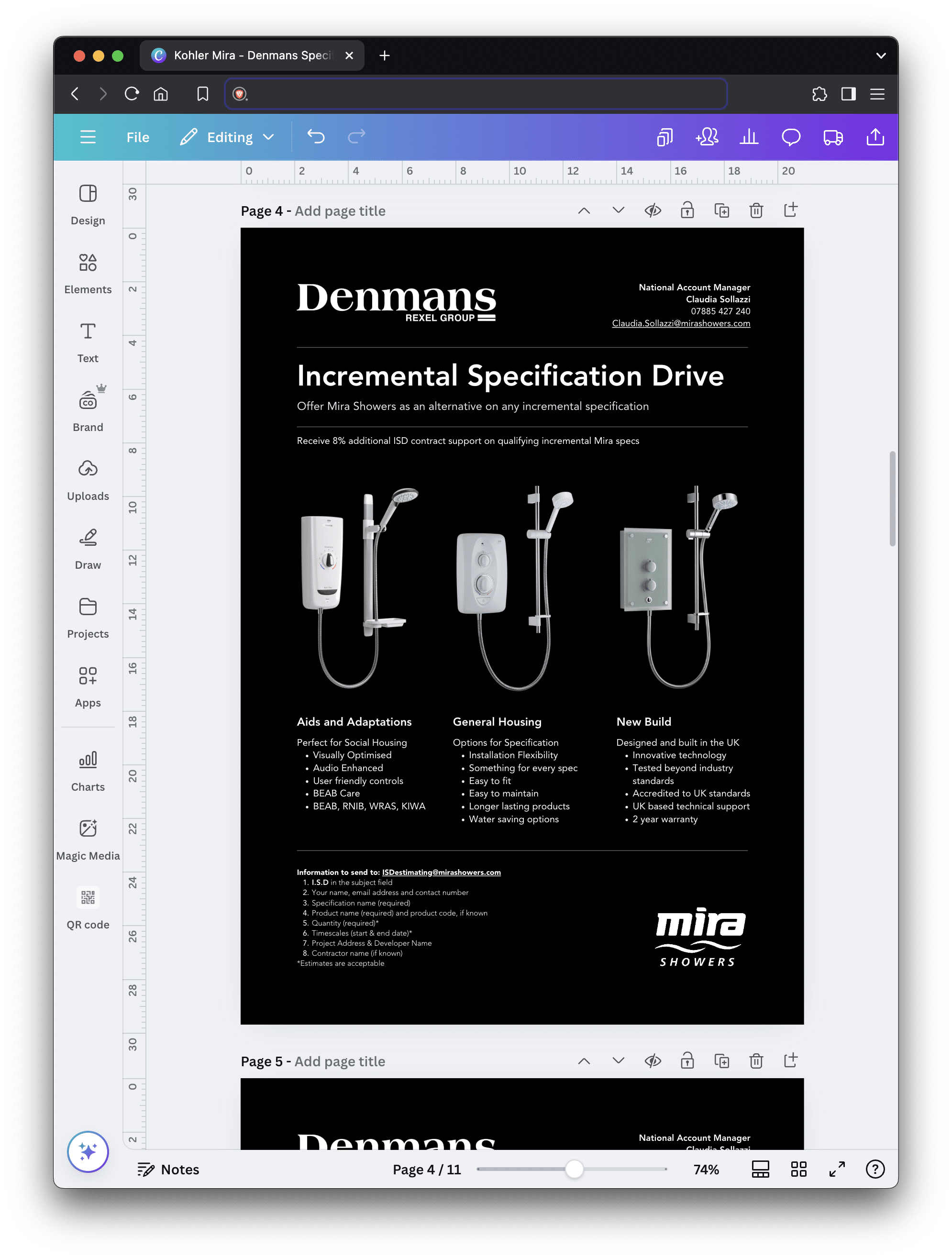The width and height of the screenshot is (952, 1259).
Task: Toggle the browser sidebar panel
Action: click(x=848, y=94)
